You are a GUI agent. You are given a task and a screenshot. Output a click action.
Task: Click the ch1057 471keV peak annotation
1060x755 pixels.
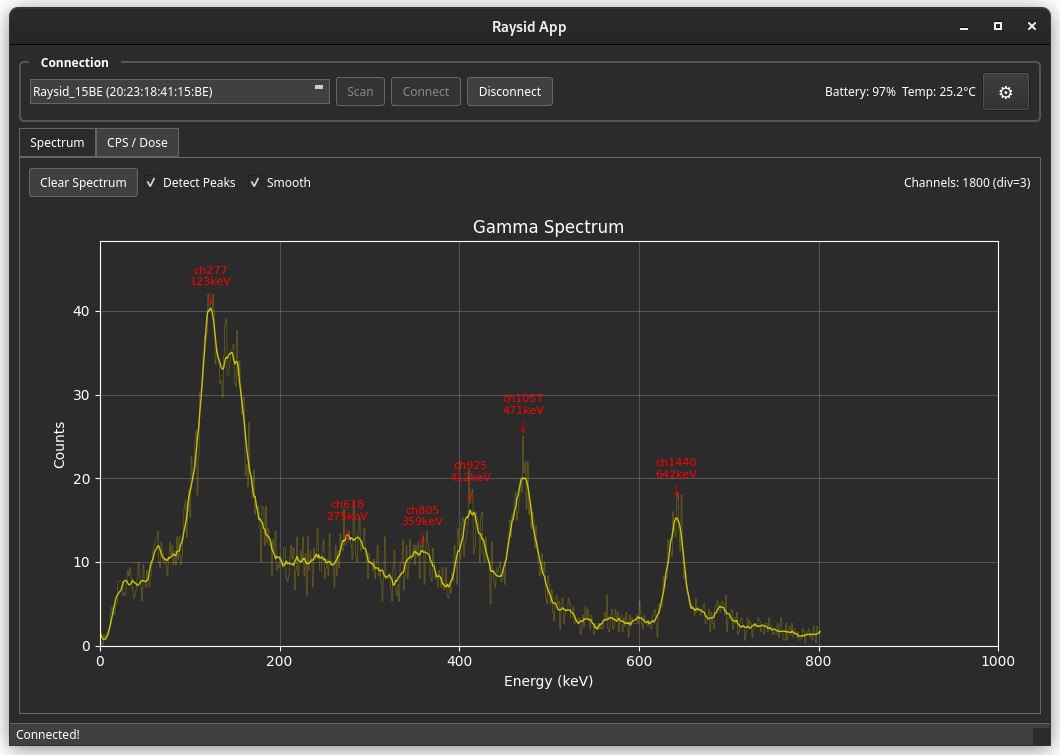(x=523, y=404)
